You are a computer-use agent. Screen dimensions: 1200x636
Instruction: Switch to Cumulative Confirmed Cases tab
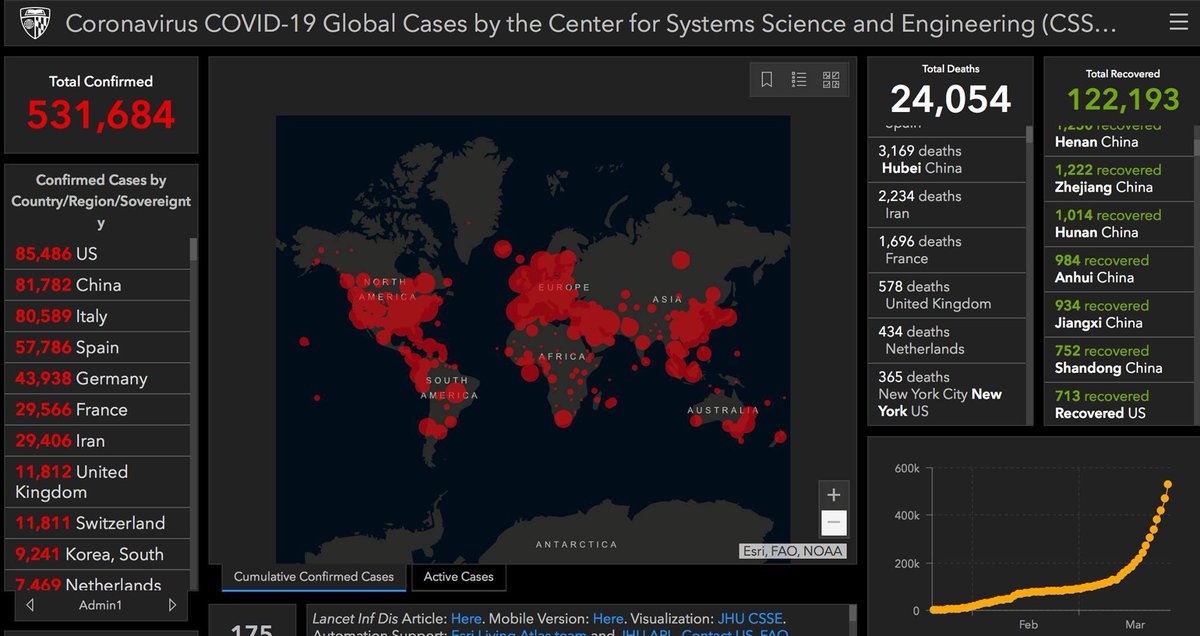coord(314,576)
